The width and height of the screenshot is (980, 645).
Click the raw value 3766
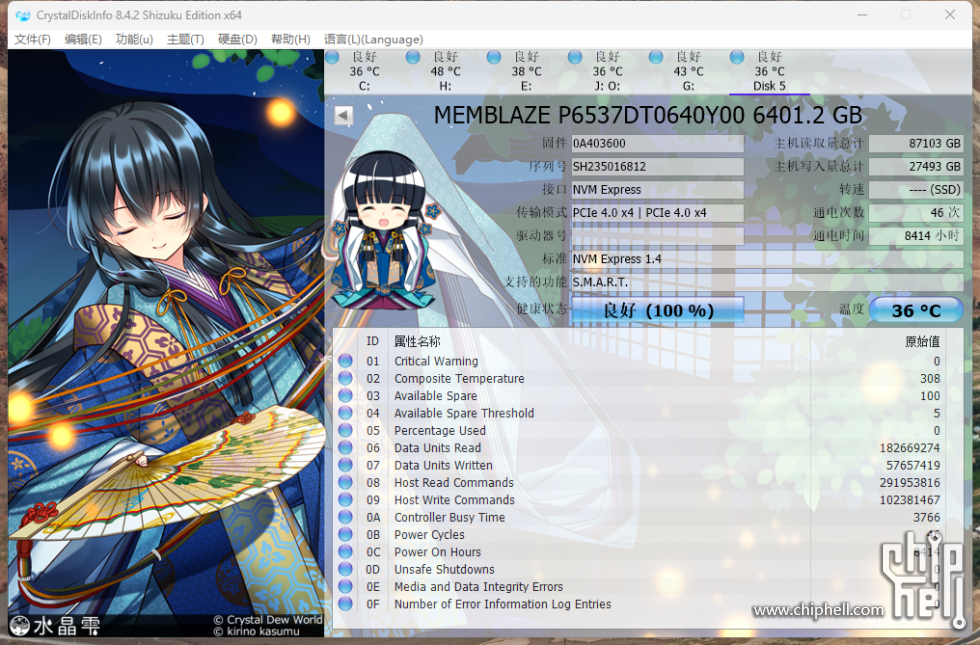point(926,517)
